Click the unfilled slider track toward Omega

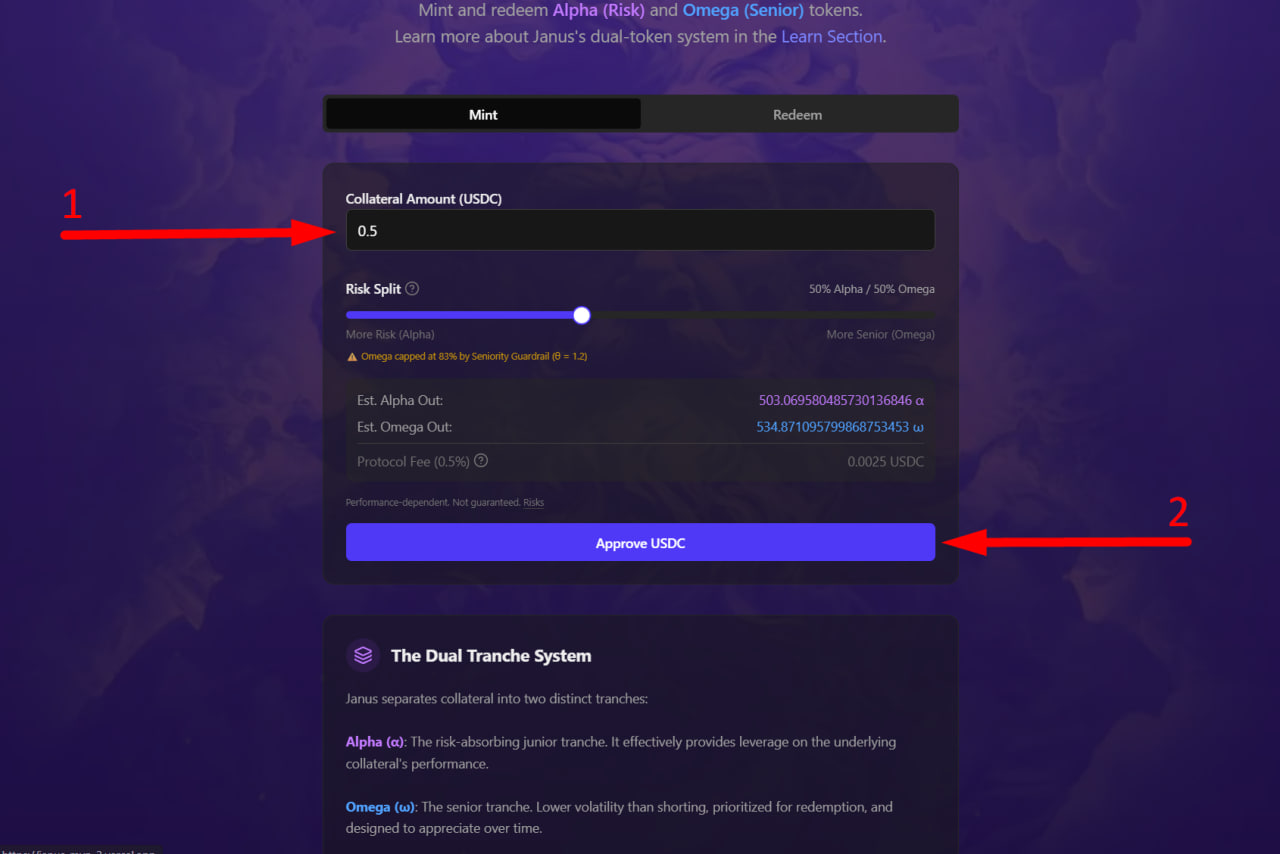(760, 315)
